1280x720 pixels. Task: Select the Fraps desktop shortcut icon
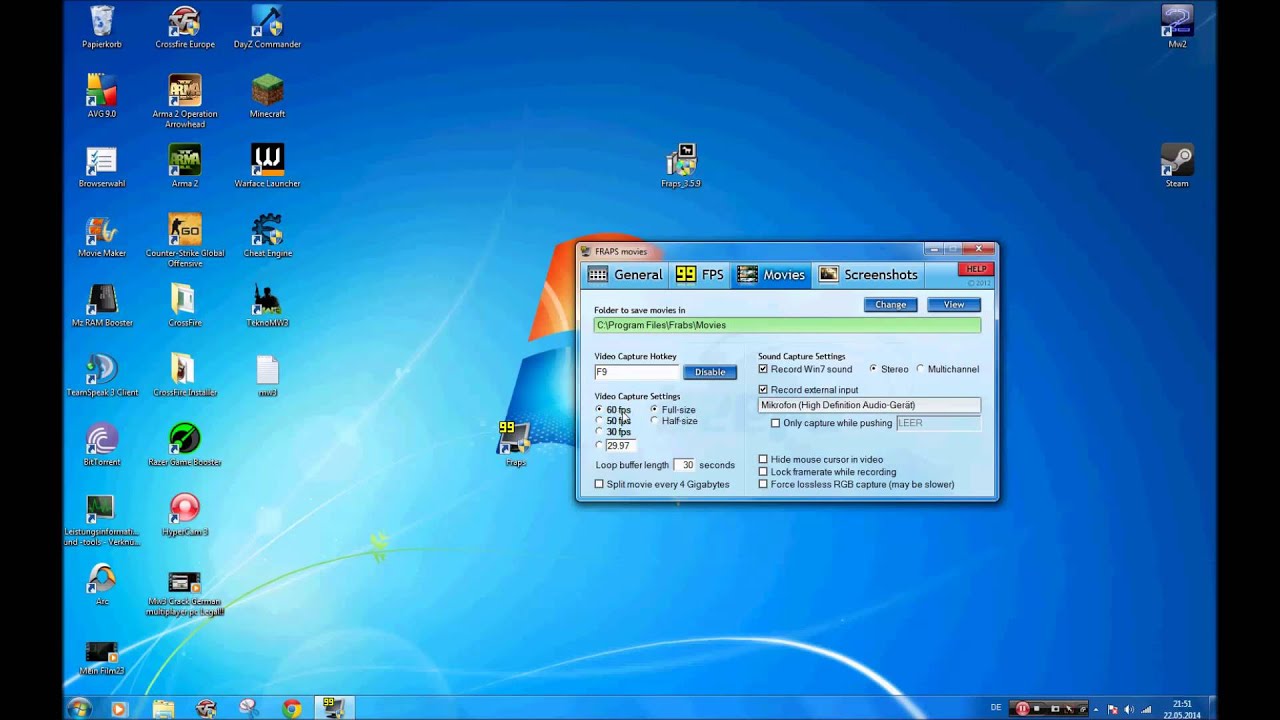click(x=515, y=445)
